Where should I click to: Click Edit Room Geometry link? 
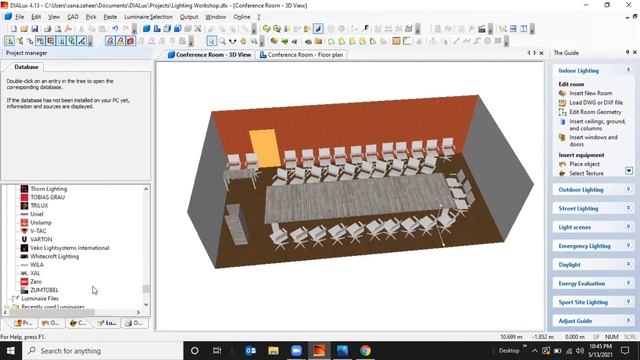pos(595,112)
